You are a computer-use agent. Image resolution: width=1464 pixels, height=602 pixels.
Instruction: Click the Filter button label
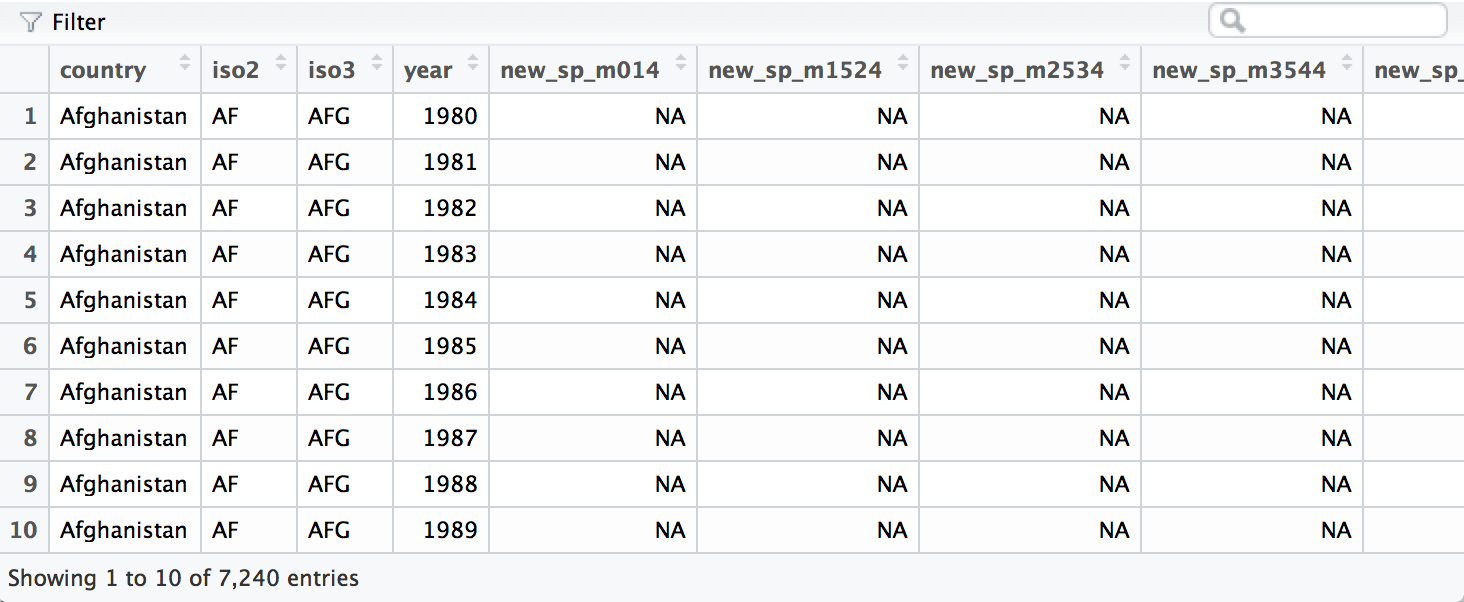click(x=78, y=22)
